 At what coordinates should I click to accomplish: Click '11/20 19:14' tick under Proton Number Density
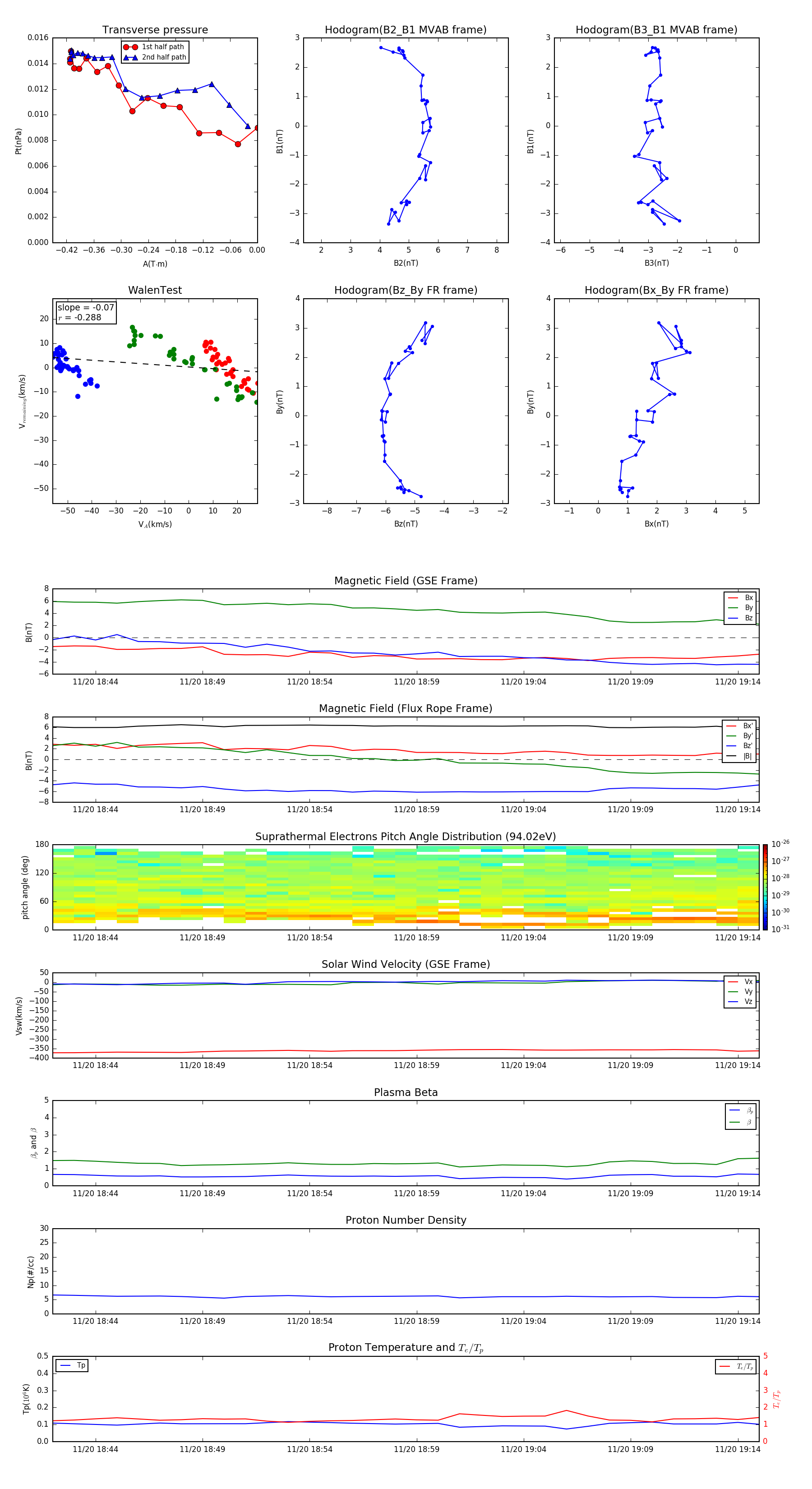[738, 1321]
